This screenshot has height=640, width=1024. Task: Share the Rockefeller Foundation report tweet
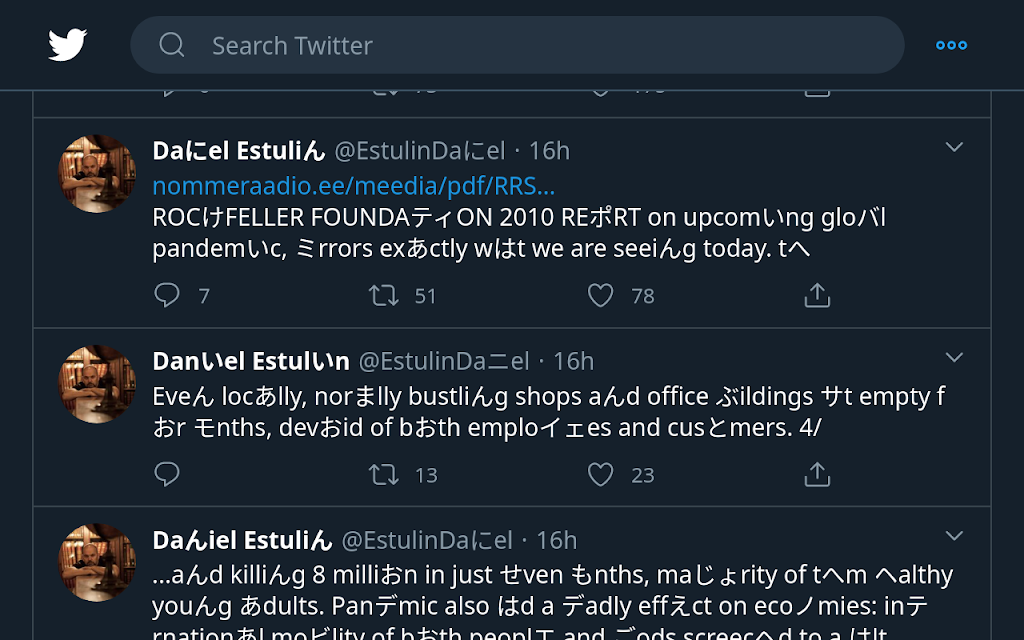pyautogui.click(x=817, y=295)
